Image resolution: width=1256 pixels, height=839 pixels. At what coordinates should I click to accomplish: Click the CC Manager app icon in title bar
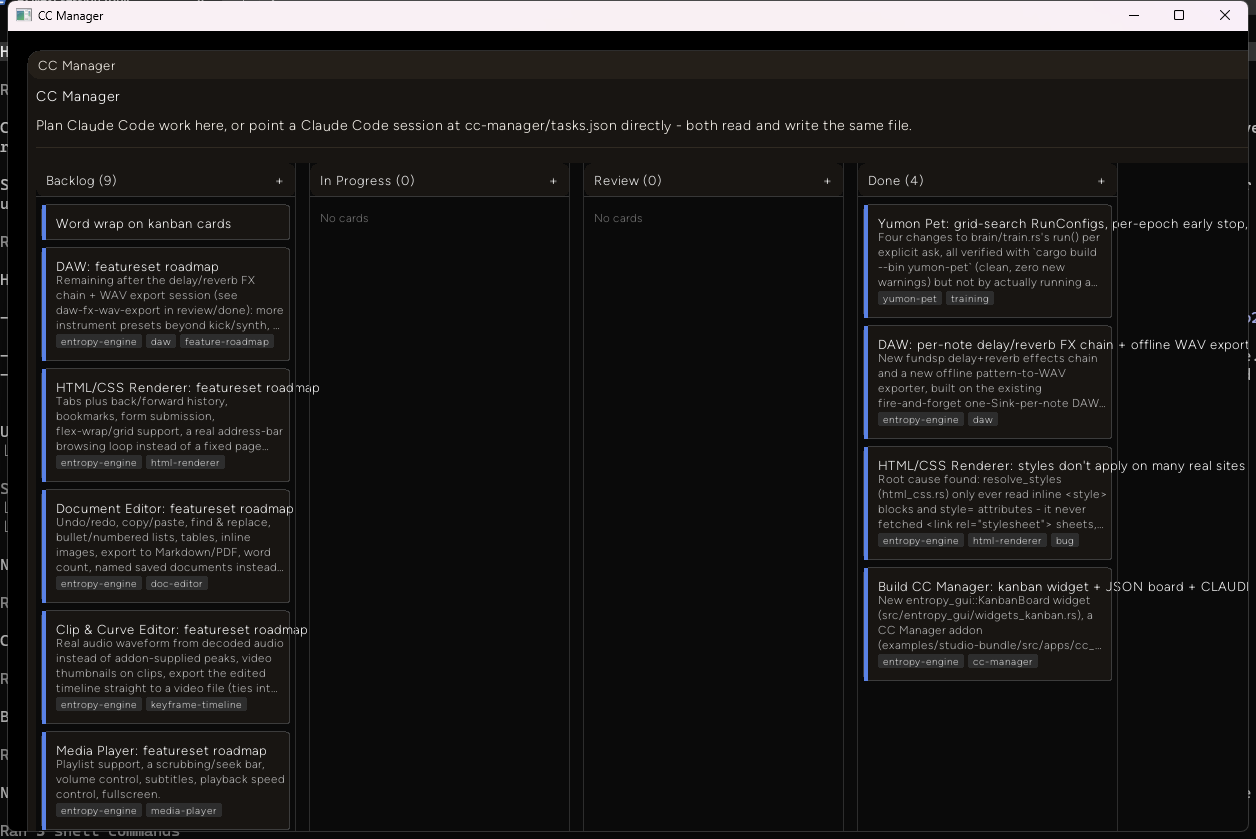[25, 15]
